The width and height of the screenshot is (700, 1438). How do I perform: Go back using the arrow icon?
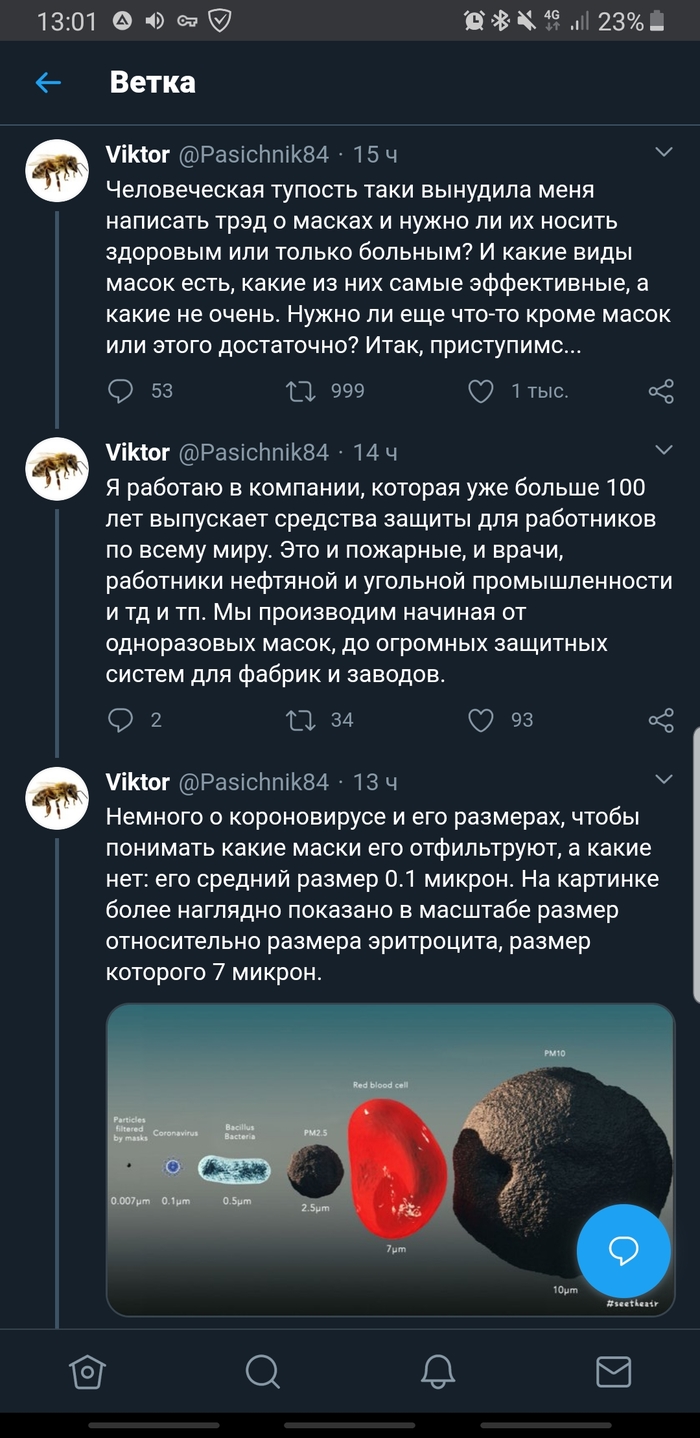click(x=48, y=83)
